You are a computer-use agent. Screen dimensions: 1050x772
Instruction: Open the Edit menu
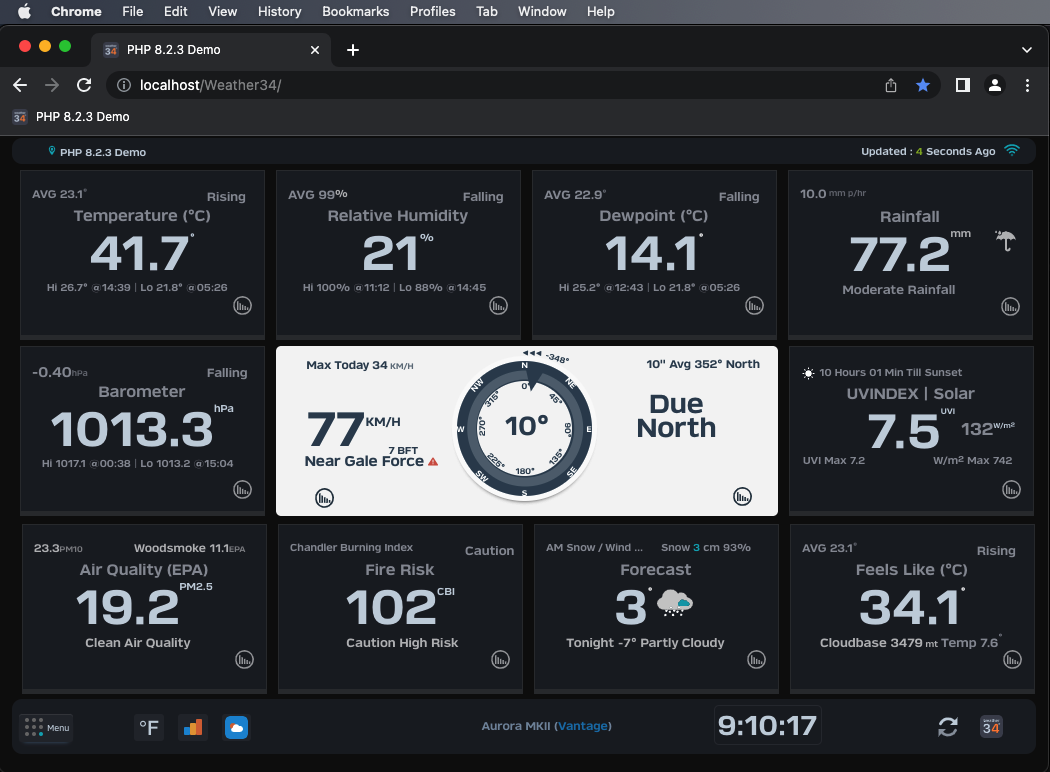coord(175,11)
